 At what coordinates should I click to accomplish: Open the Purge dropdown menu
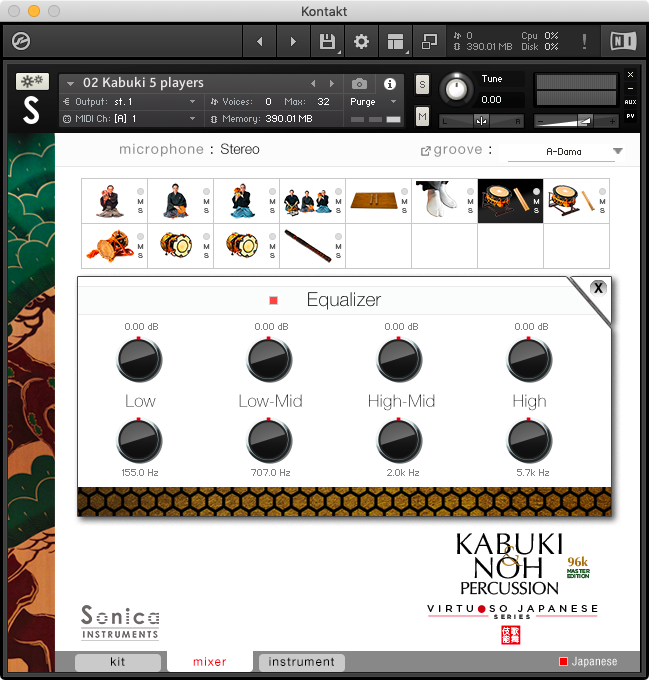coord(373,101)
